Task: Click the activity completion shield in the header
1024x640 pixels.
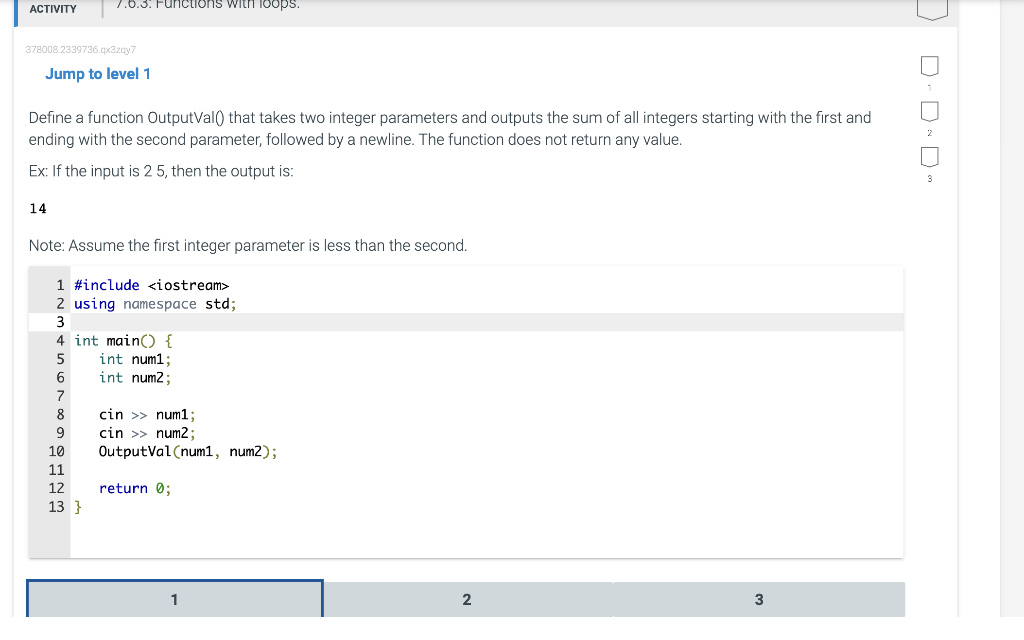Action: [x=932, y=9]
